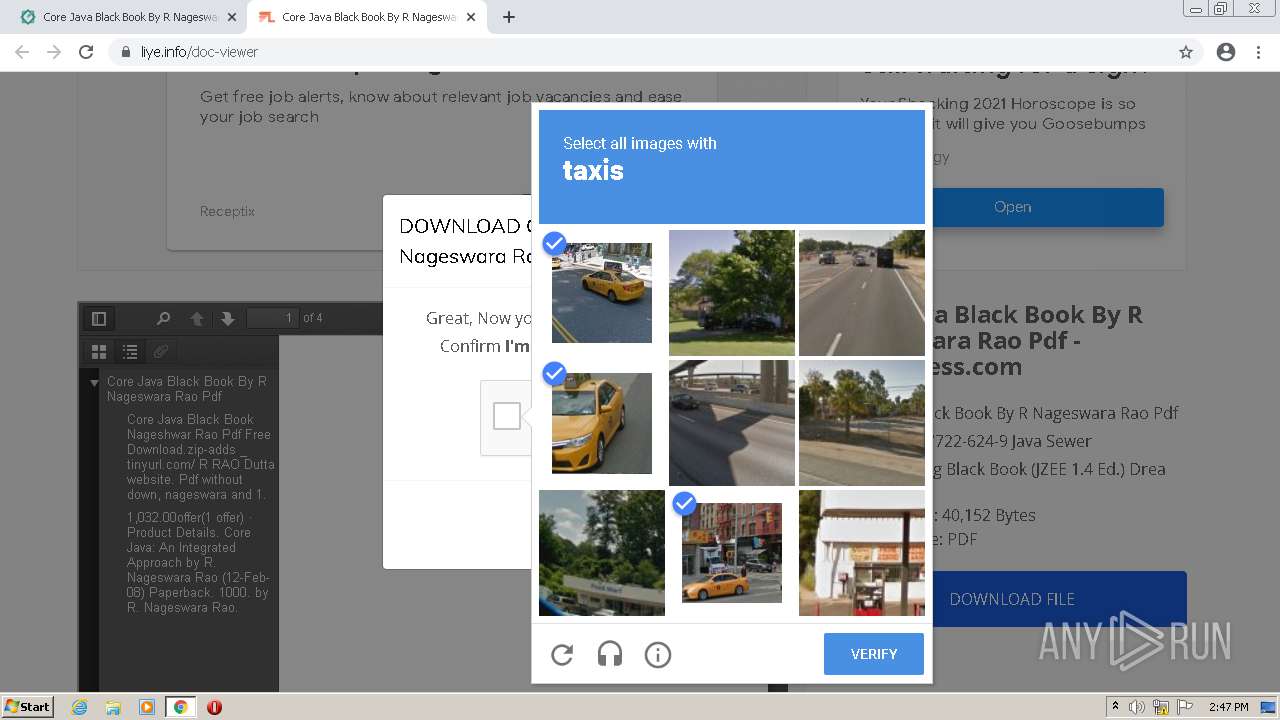Image resolution: width=1280 pixels, height=720 pixels.
Task: Deselect the street taxi tile in bottom-middle
Action: (732, 553)
